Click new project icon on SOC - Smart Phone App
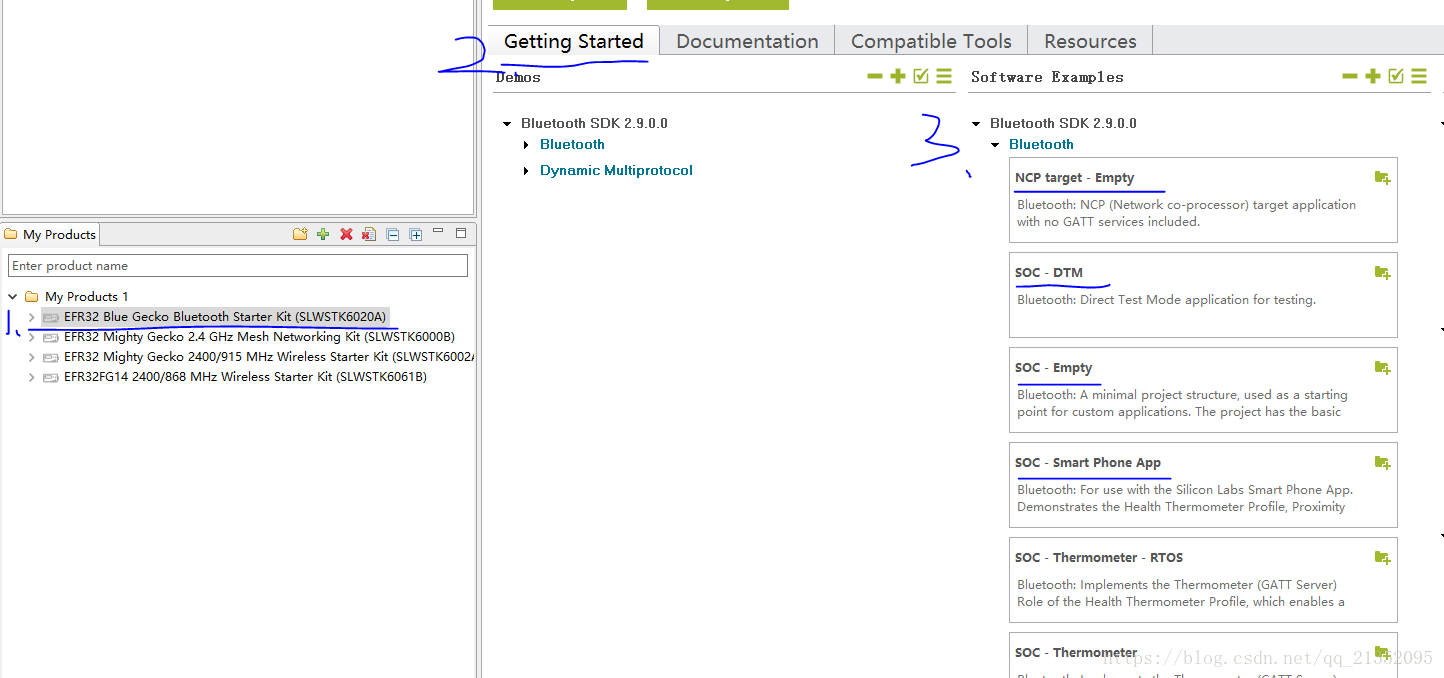 coord(1382,463)
